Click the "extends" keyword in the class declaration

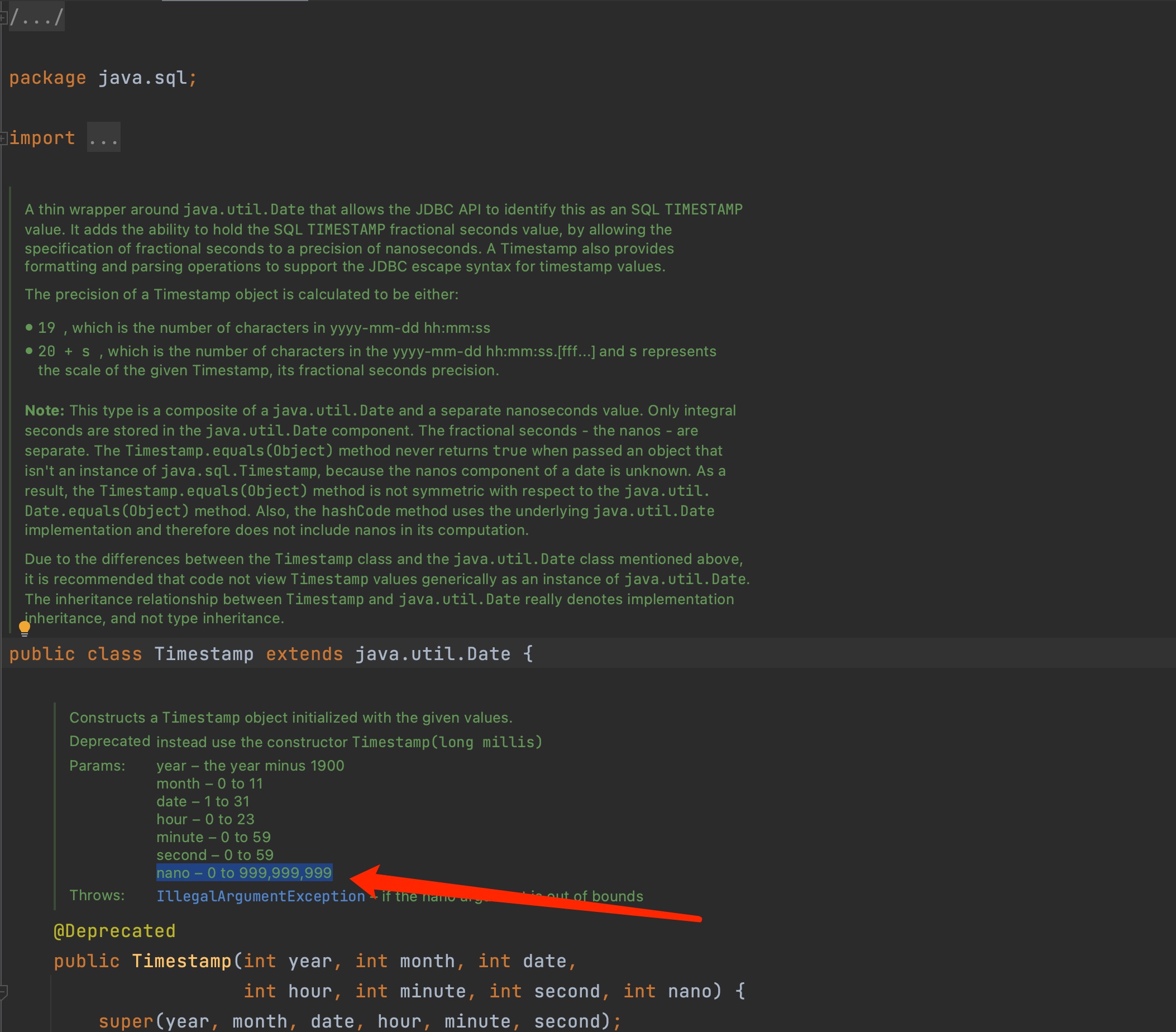[x=304, y=653]
